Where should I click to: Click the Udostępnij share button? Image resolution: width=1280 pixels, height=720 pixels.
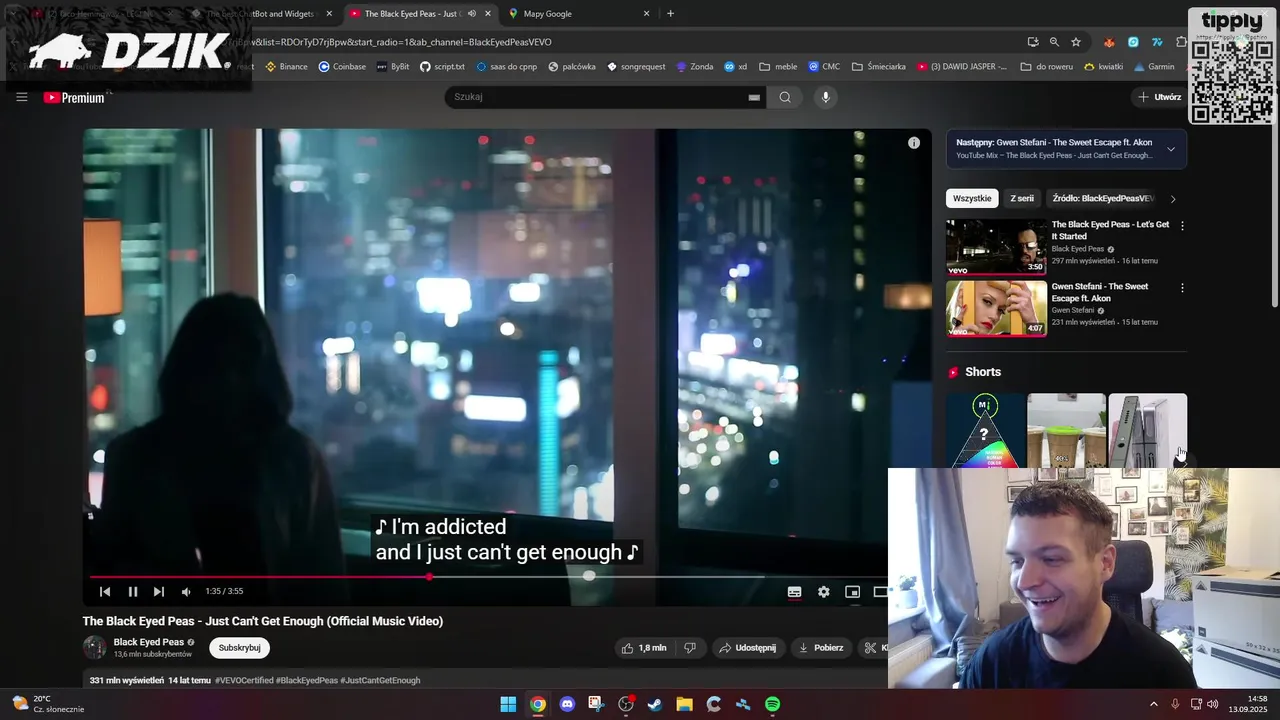pyautogui.click(x=747, y=648)
